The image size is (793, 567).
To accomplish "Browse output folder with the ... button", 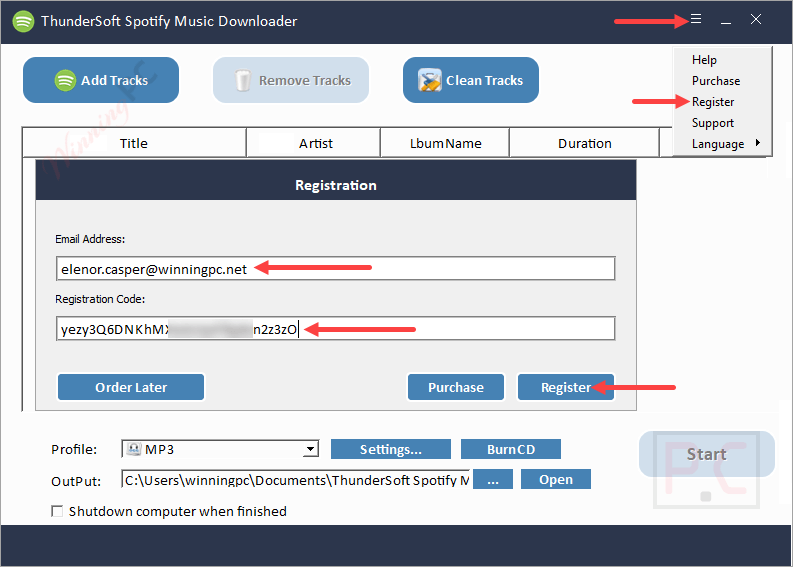I will pos(493,479).
